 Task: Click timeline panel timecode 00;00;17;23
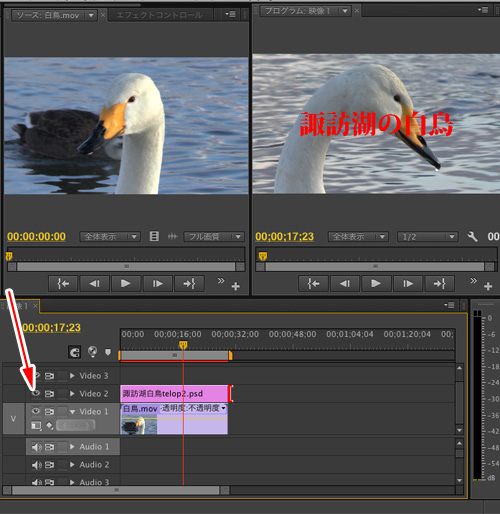pos(51,327)
